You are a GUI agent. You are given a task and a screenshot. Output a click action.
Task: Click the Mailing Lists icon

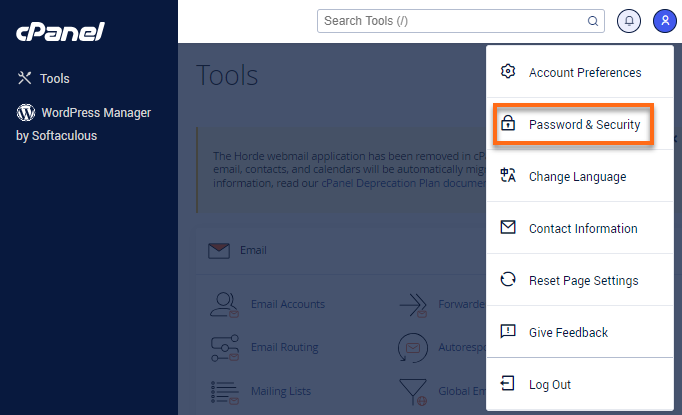(223, 391)
